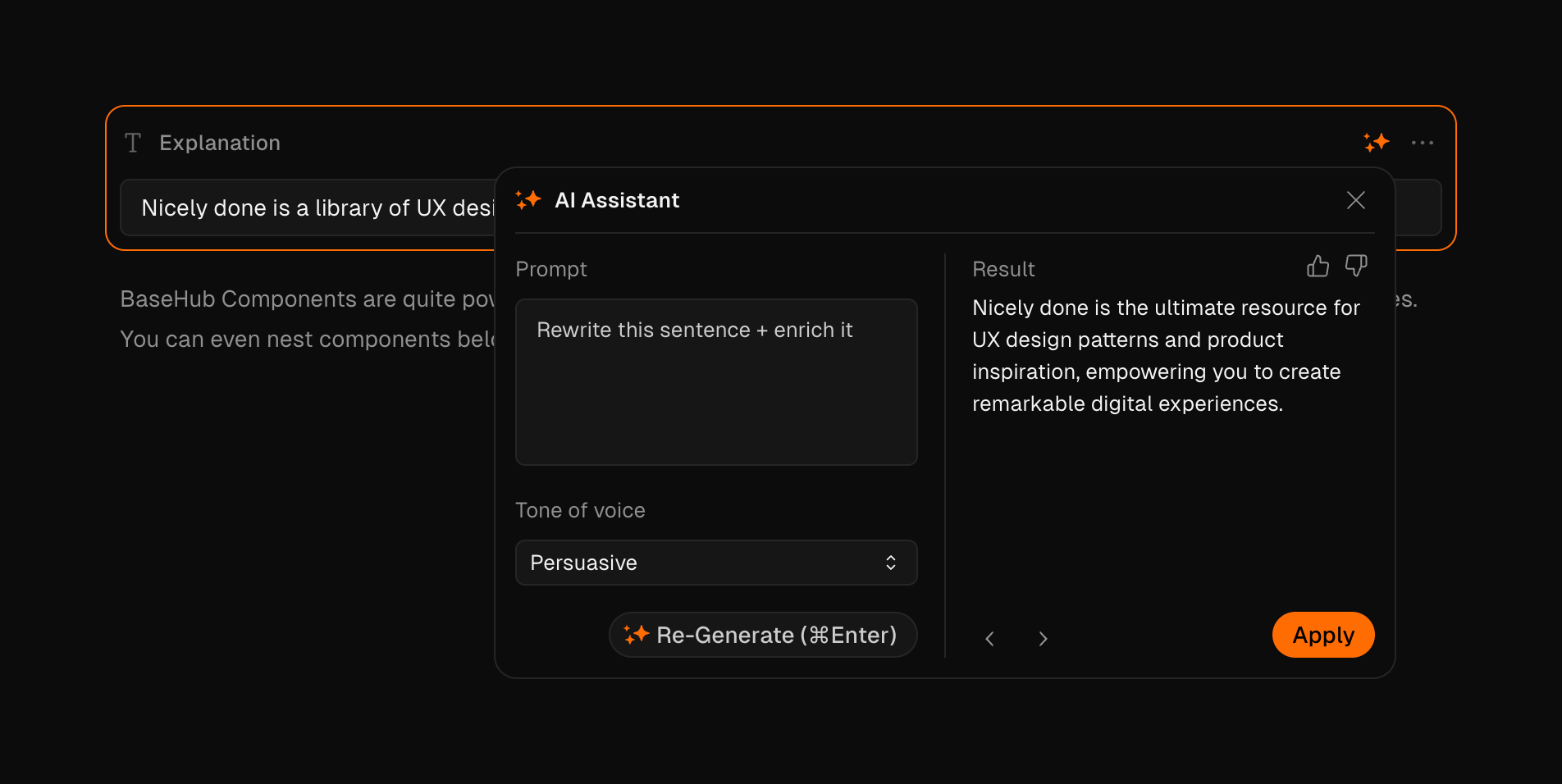
Task: Enable positive feedback on the generated result
Action: pos(1318,266)
